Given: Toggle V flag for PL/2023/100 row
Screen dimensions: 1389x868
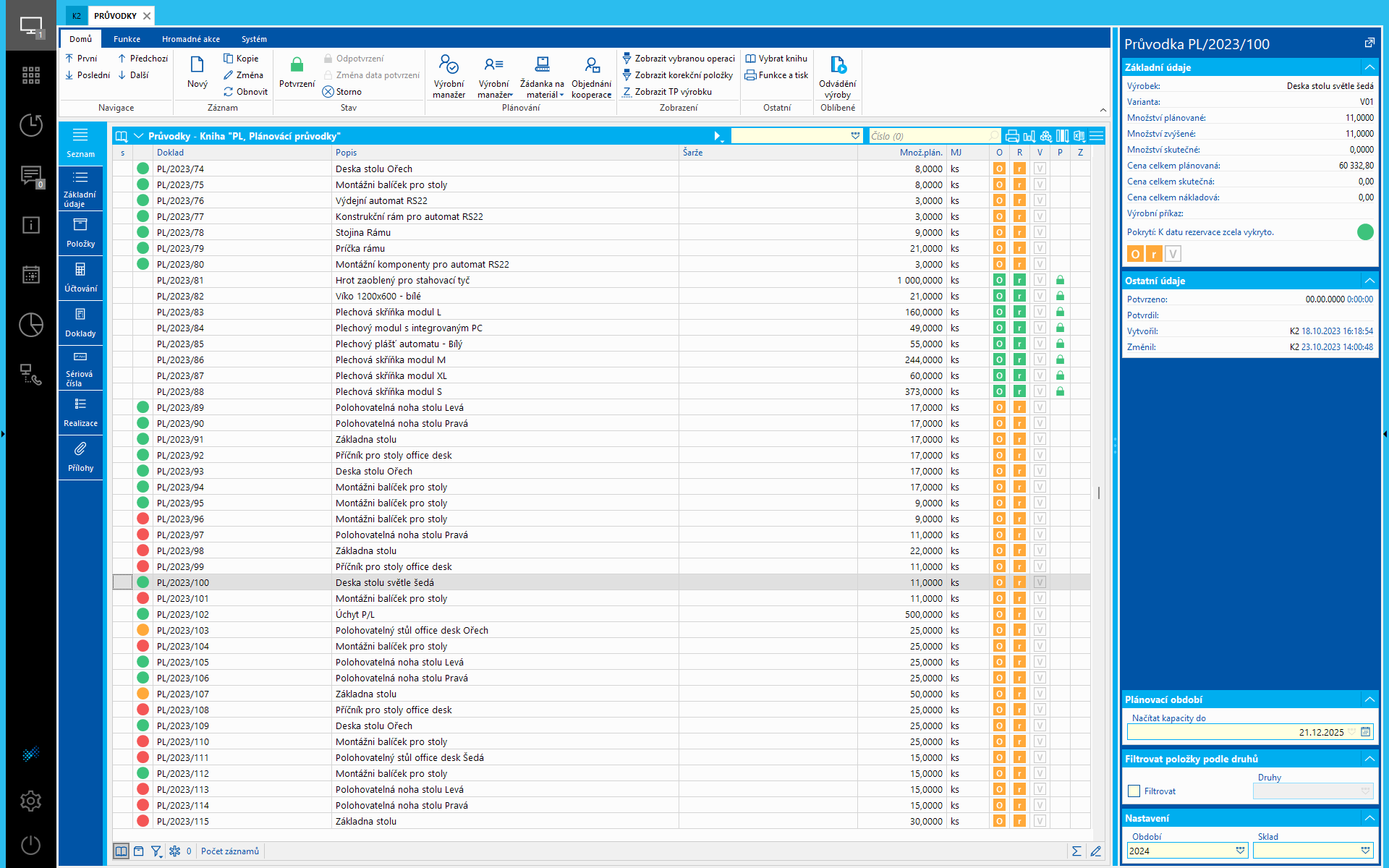Looking at the screenshot, I should [x=1040, y=582].
